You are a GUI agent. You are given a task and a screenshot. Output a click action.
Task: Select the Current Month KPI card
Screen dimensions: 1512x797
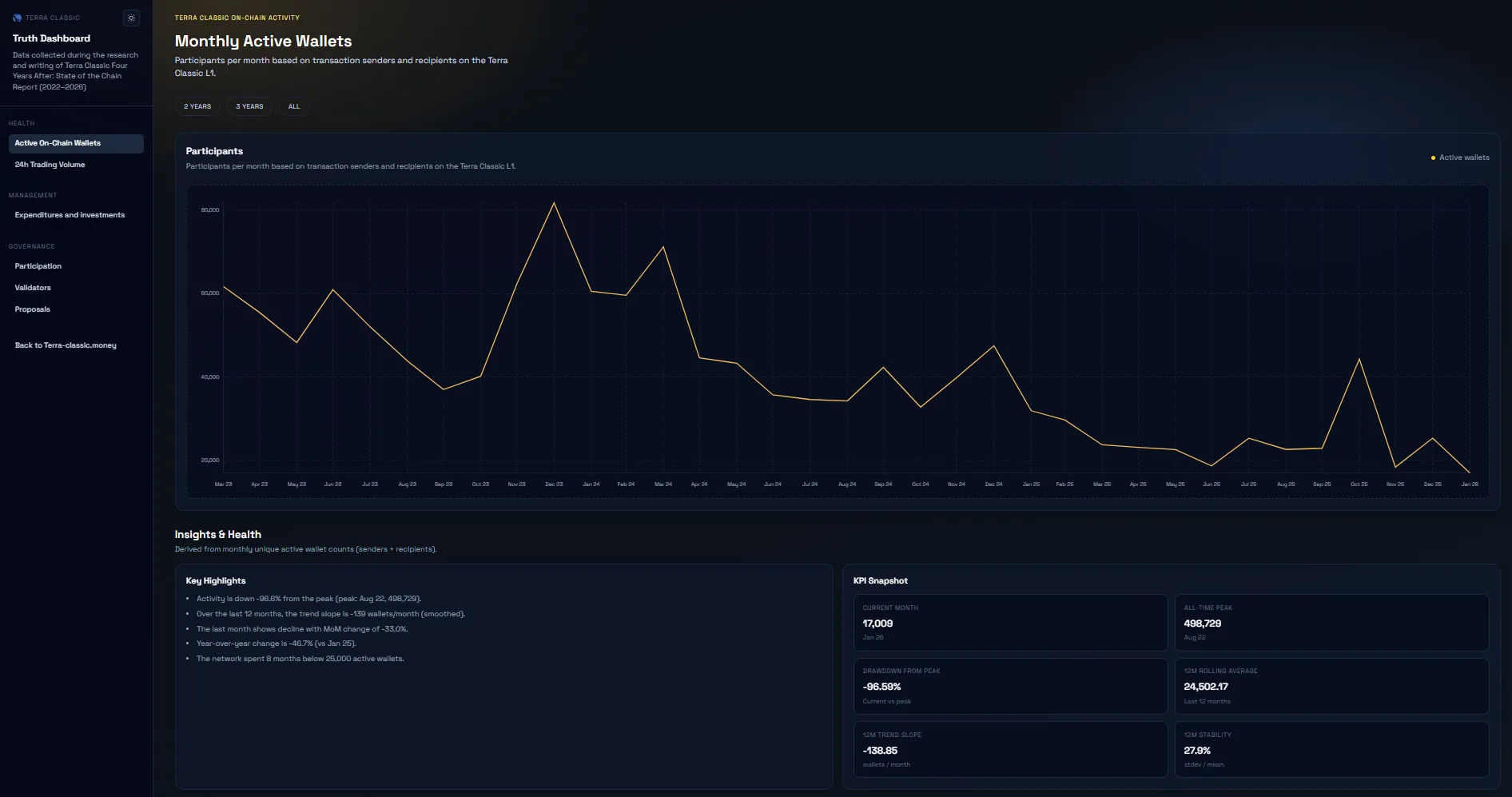pos(1010,622)
